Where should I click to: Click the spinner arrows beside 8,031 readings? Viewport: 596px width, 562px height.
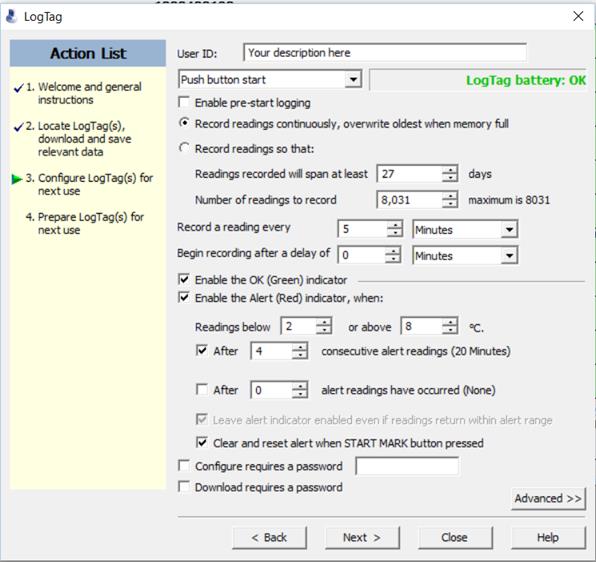[450, 199]
